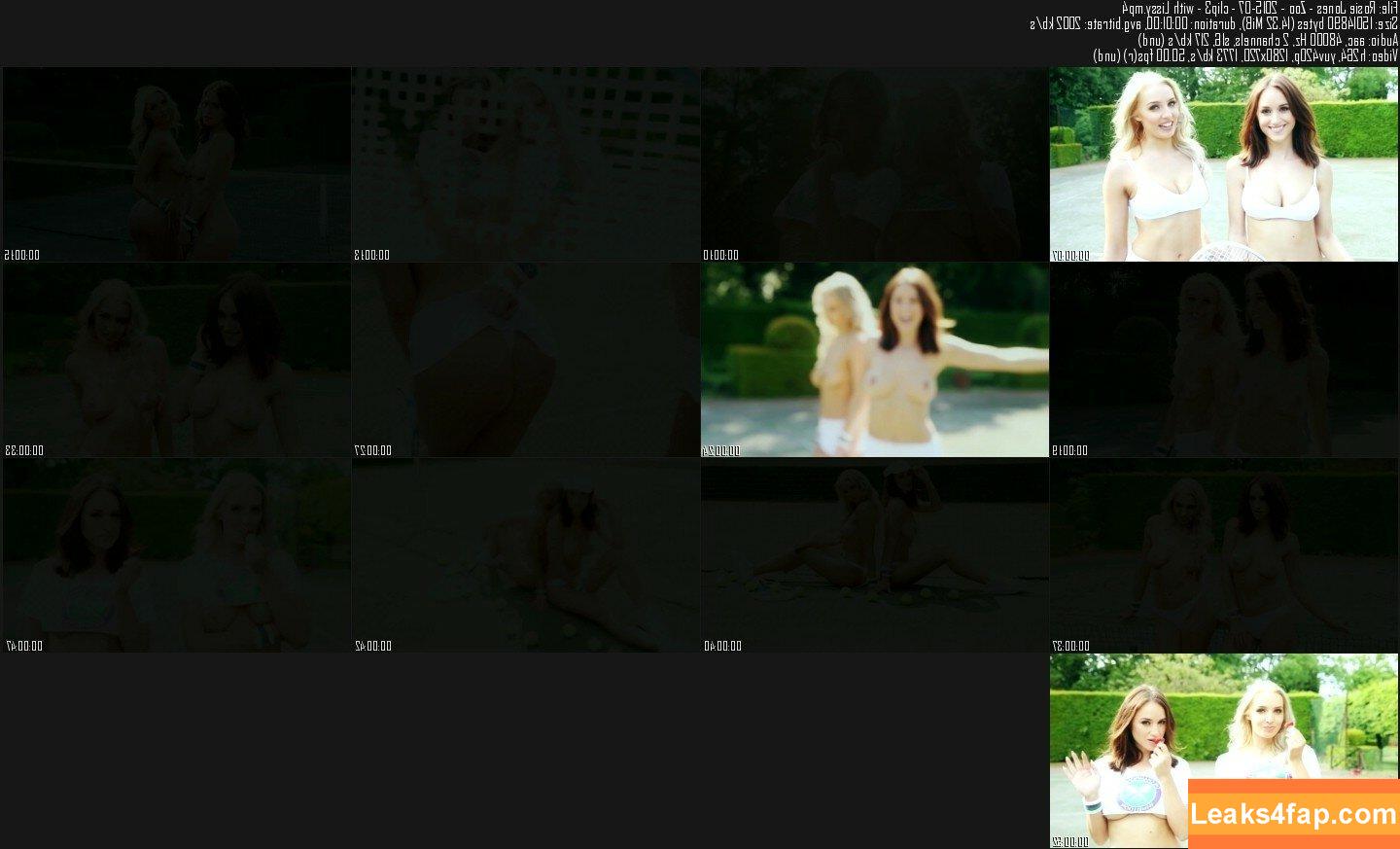1400x849 pixels.
Task: Open the bright top-row thumbnail with hedge background
Action: pos(1223,163)
